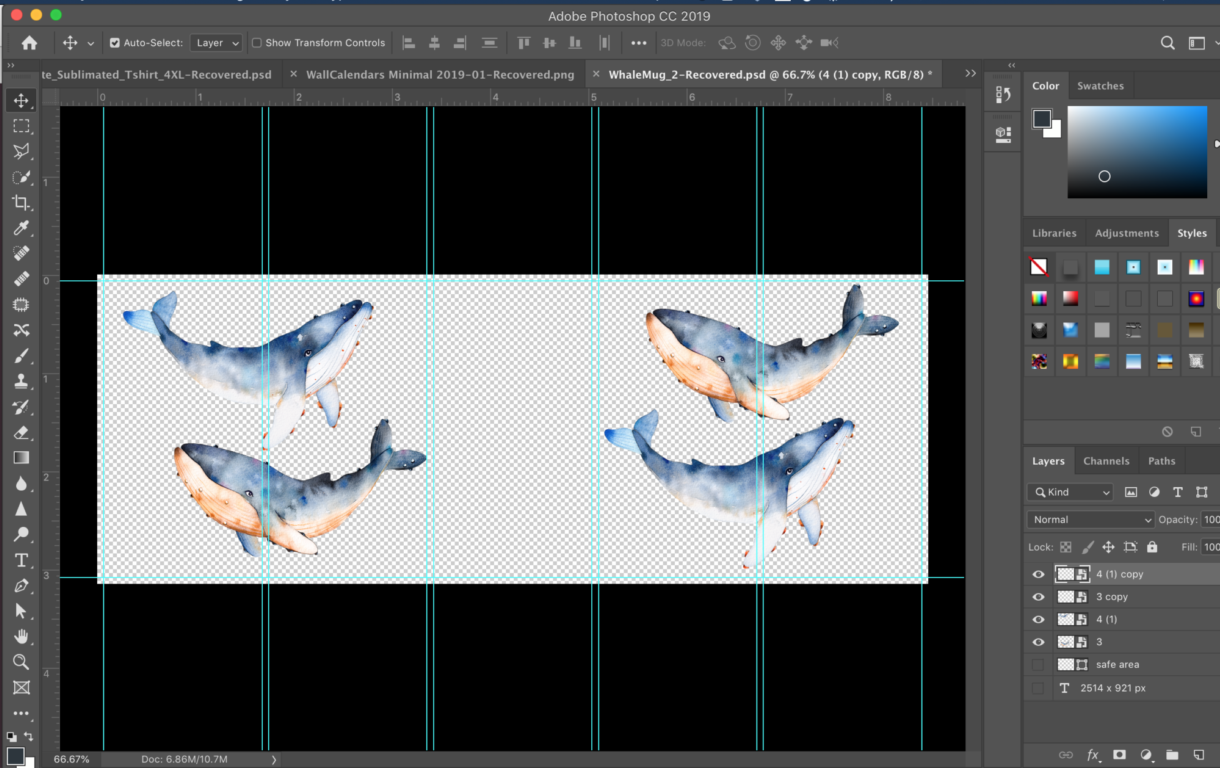Viewport: 1220px width, 768px height.
Task: Show the 'safe area' layer
Action: (x=1038, y=665)
